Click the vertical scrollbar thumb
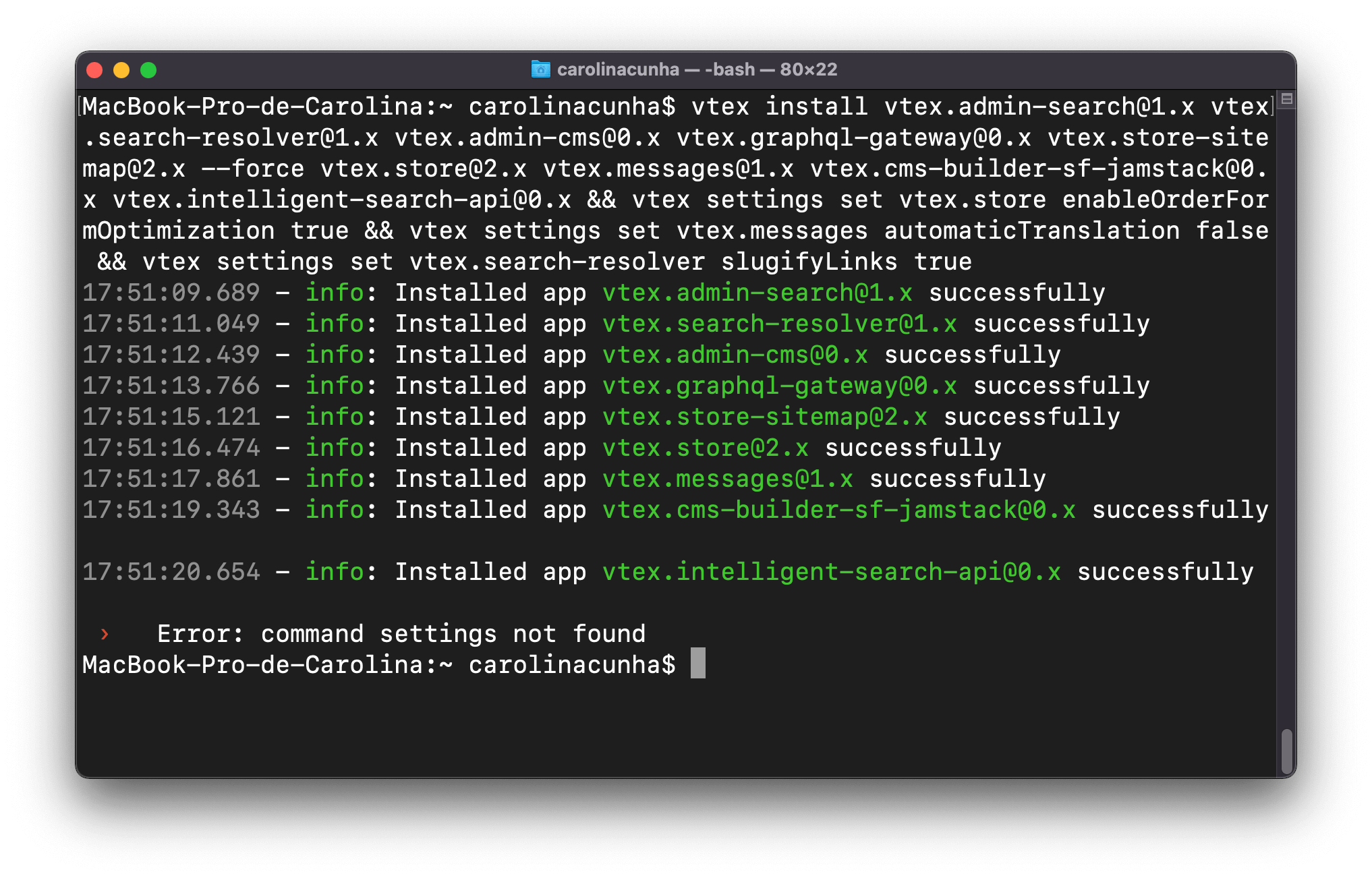This screenshot has height=878, width=1372. (x=1287, y=751)
